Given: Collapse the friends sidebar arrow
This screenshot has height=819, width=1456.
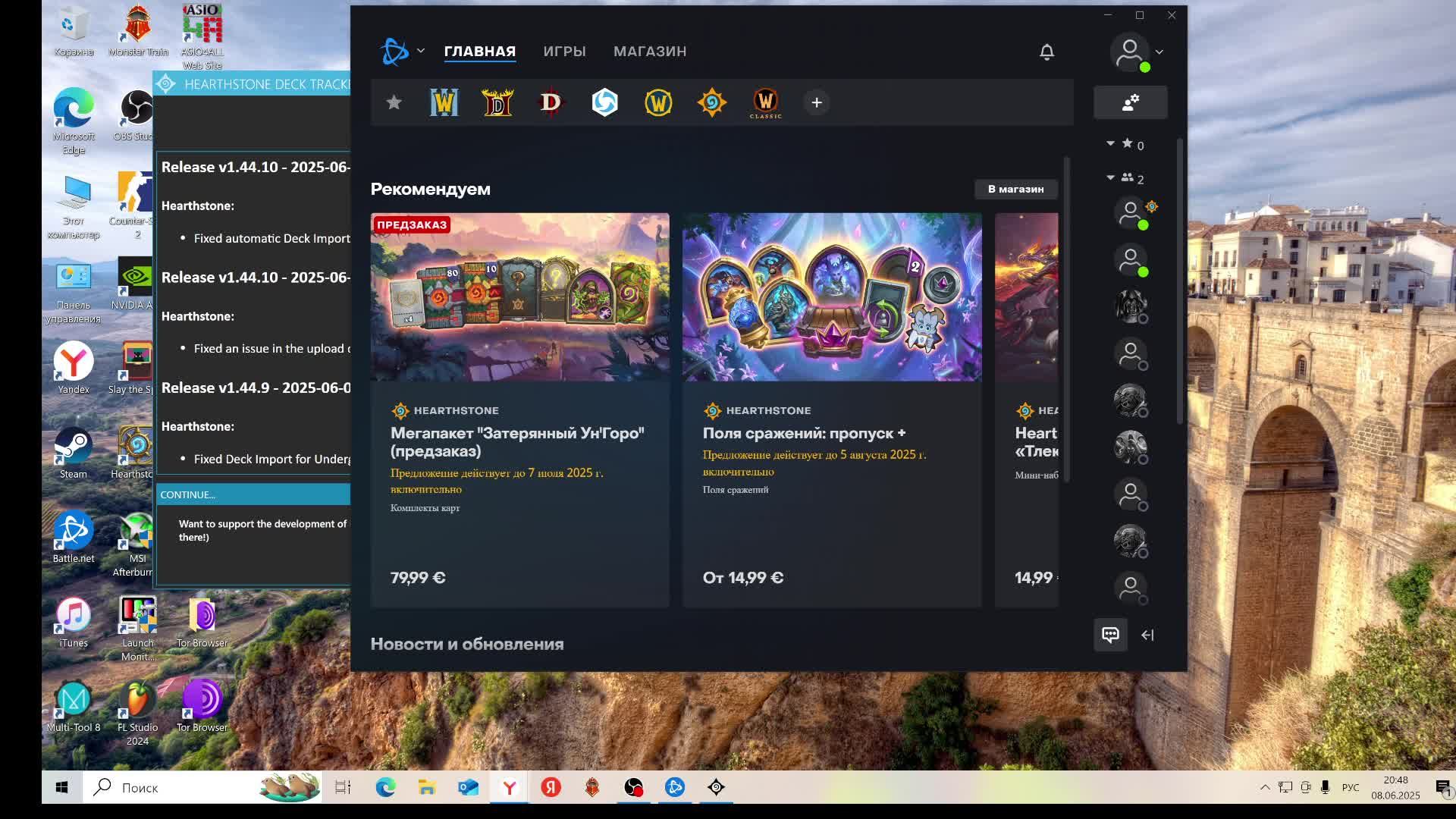Looking at the screenshot, I should pyautogui.click(x=1147, y=635).
